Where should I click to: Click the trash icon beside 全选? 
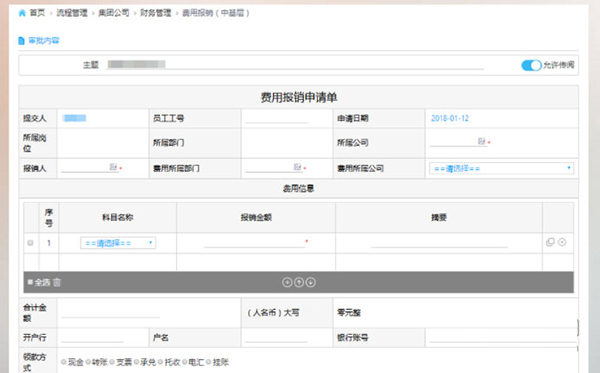coord(57,282)
